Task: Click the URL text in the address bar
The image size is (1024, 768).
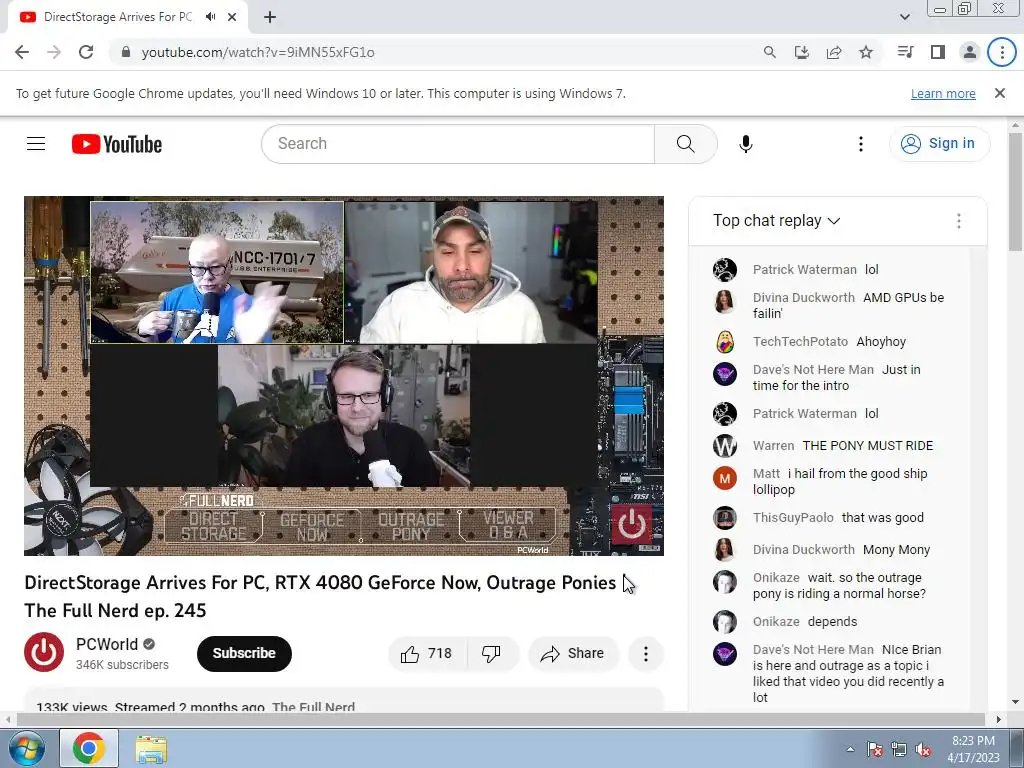Action: point(258,52)
